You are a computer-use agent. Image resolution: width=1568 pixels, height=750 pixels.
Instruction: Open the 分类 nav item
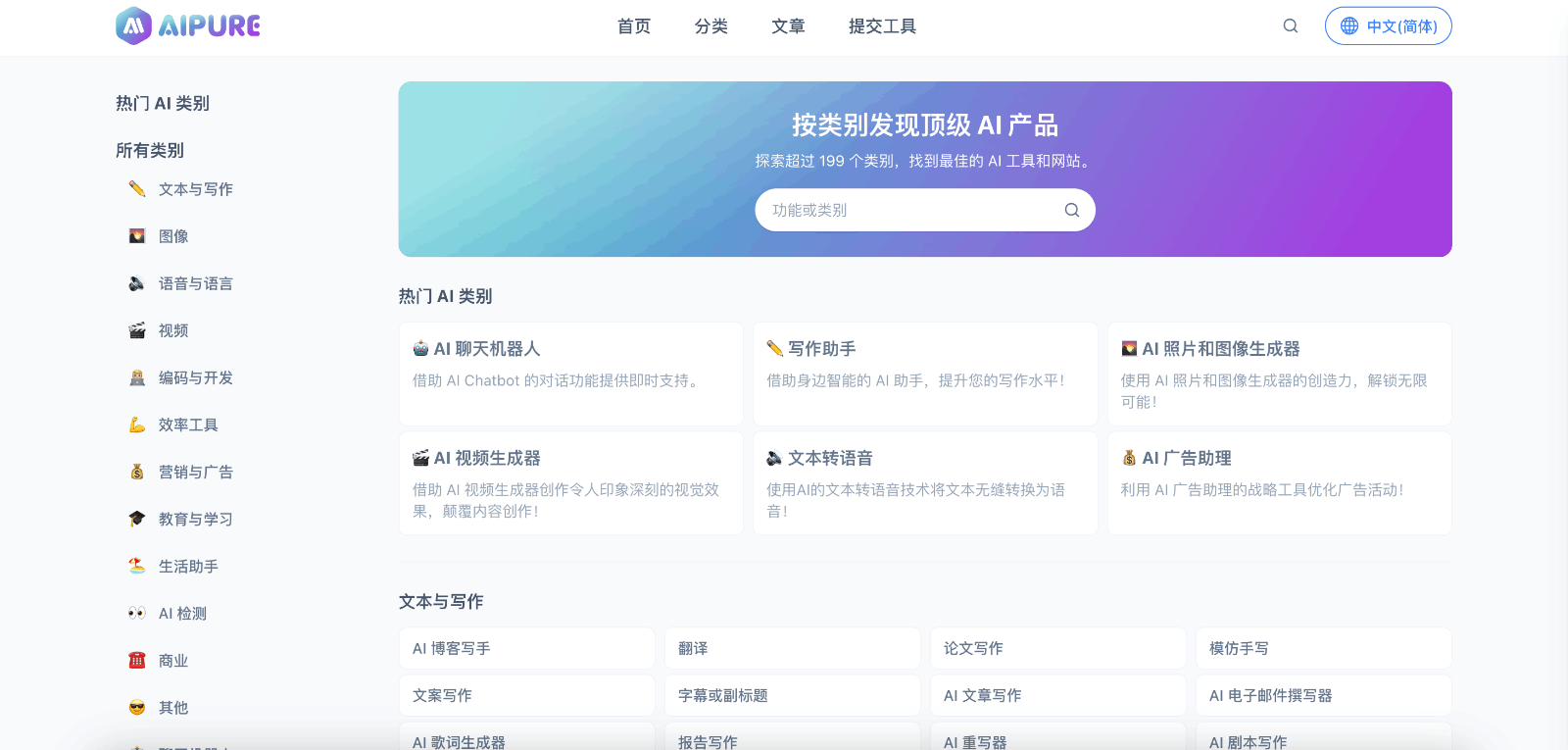click(710, 26)
